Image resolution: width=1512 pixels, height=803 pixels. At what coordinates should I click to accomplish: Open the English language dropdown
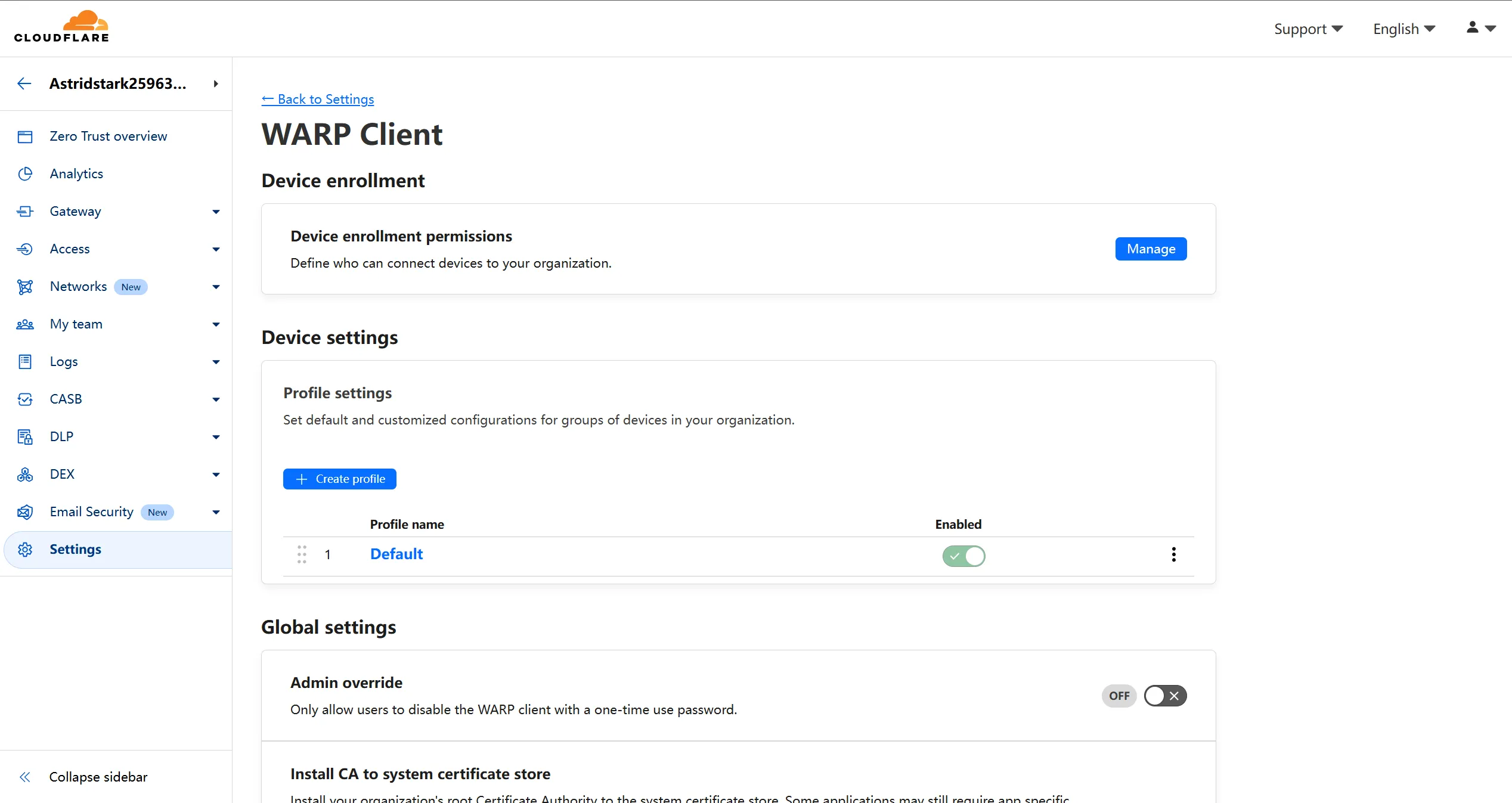tap(1403, 28)
